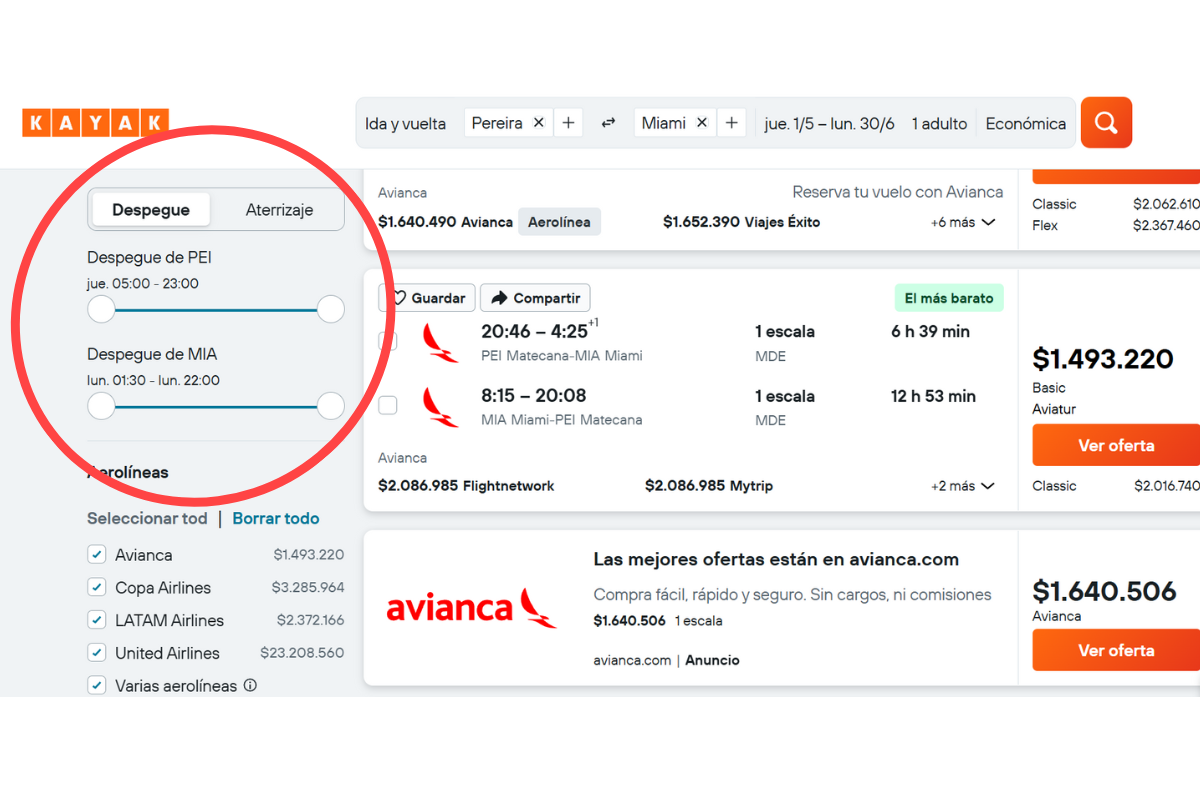Click Ver oferta for $1.640.506 ad
Image resolution: width=1200 pixels, height=800 pixels.
coord(1116,650)
